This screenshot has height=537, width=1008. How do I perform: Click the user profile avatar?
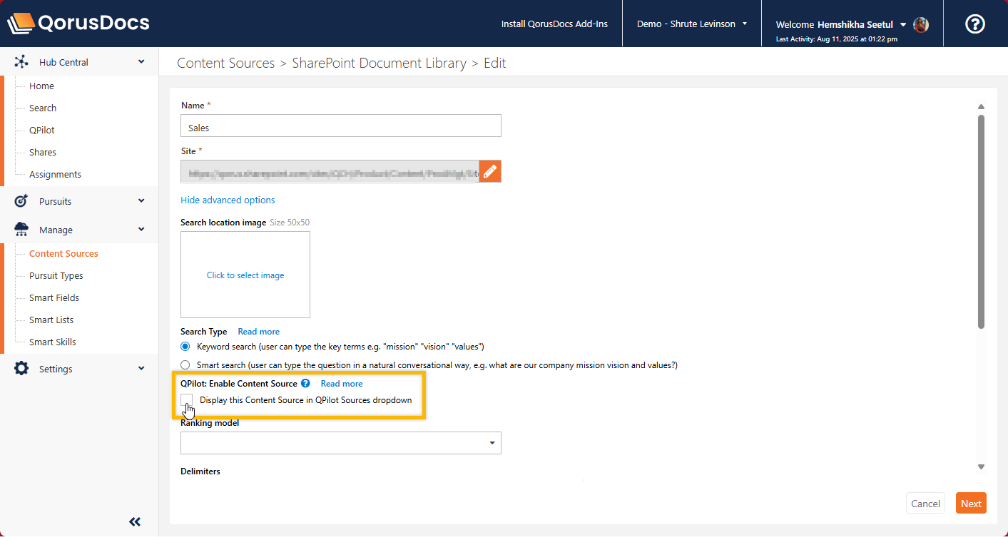click(x=921, y=24)
